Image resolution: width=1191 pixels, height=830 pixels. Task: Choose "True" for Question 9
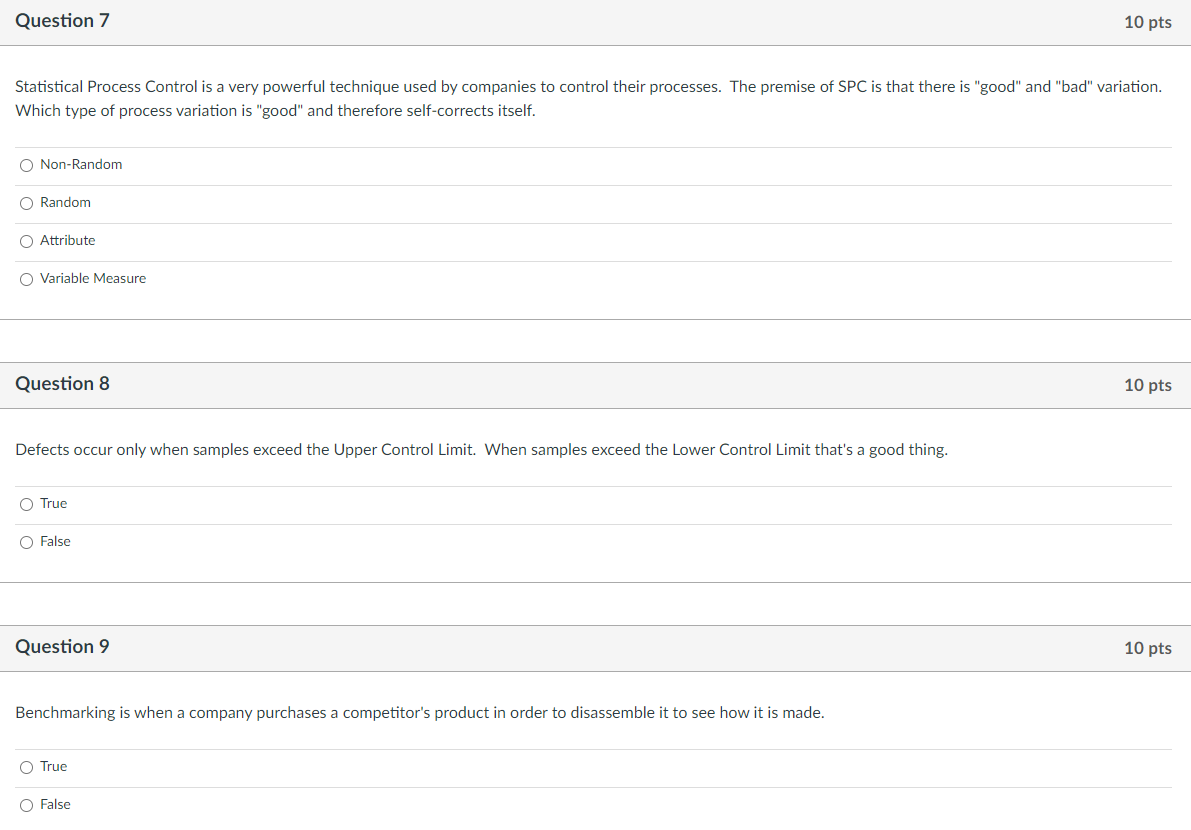(26, 767)
